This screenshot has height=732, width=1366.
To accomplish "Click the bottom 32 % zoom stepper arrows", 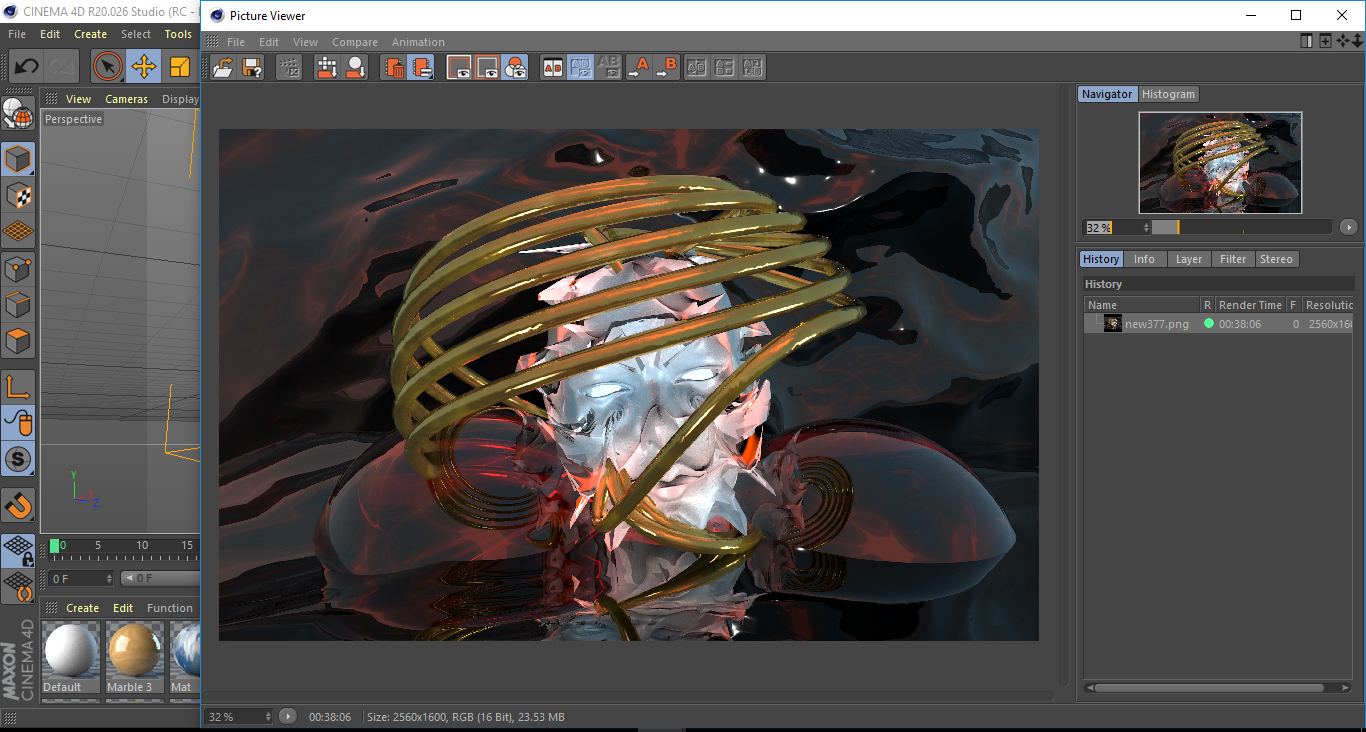I will point(268,717).
